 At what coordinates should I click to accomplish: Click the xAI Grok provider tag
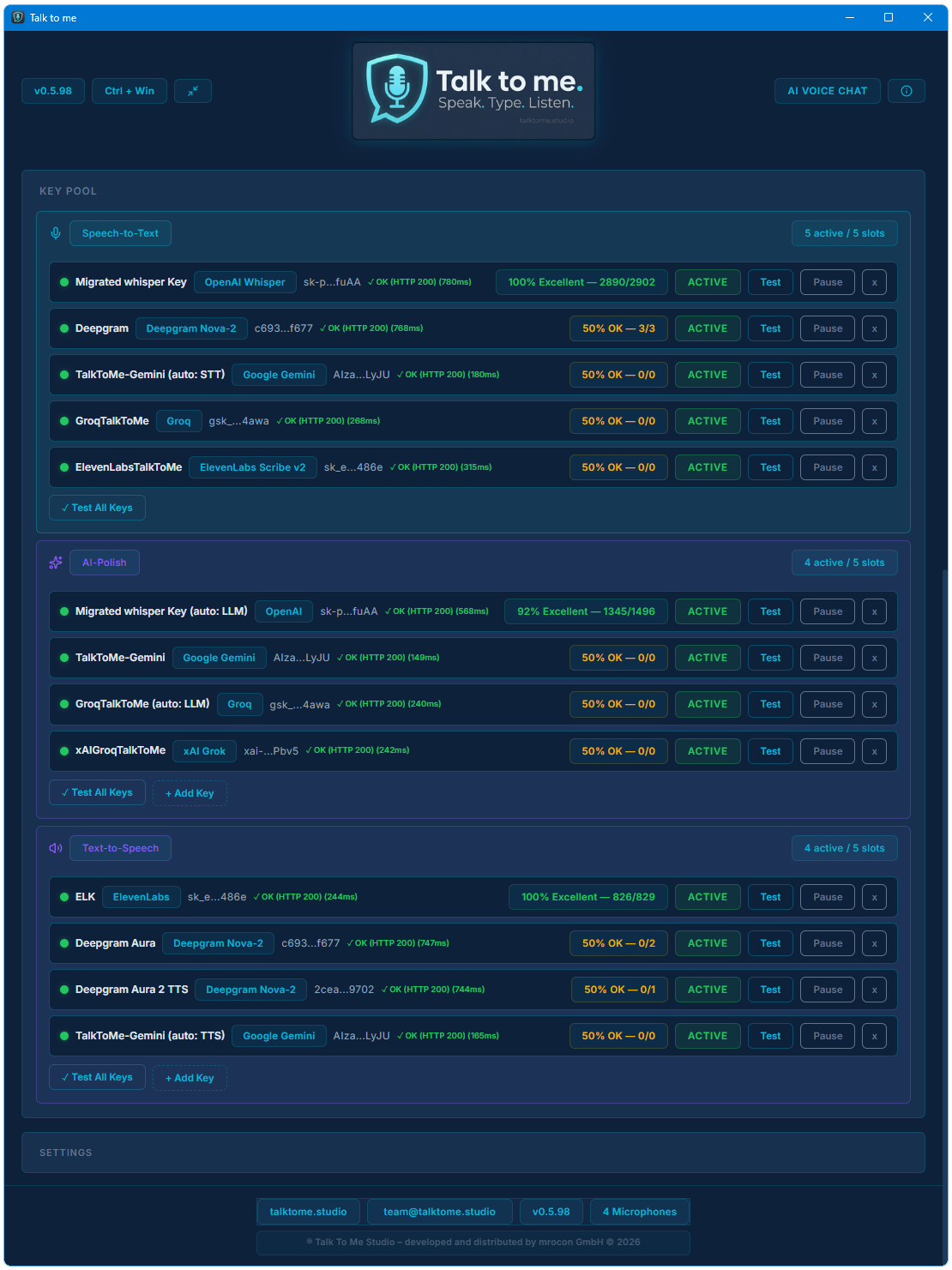click(204, 751)
